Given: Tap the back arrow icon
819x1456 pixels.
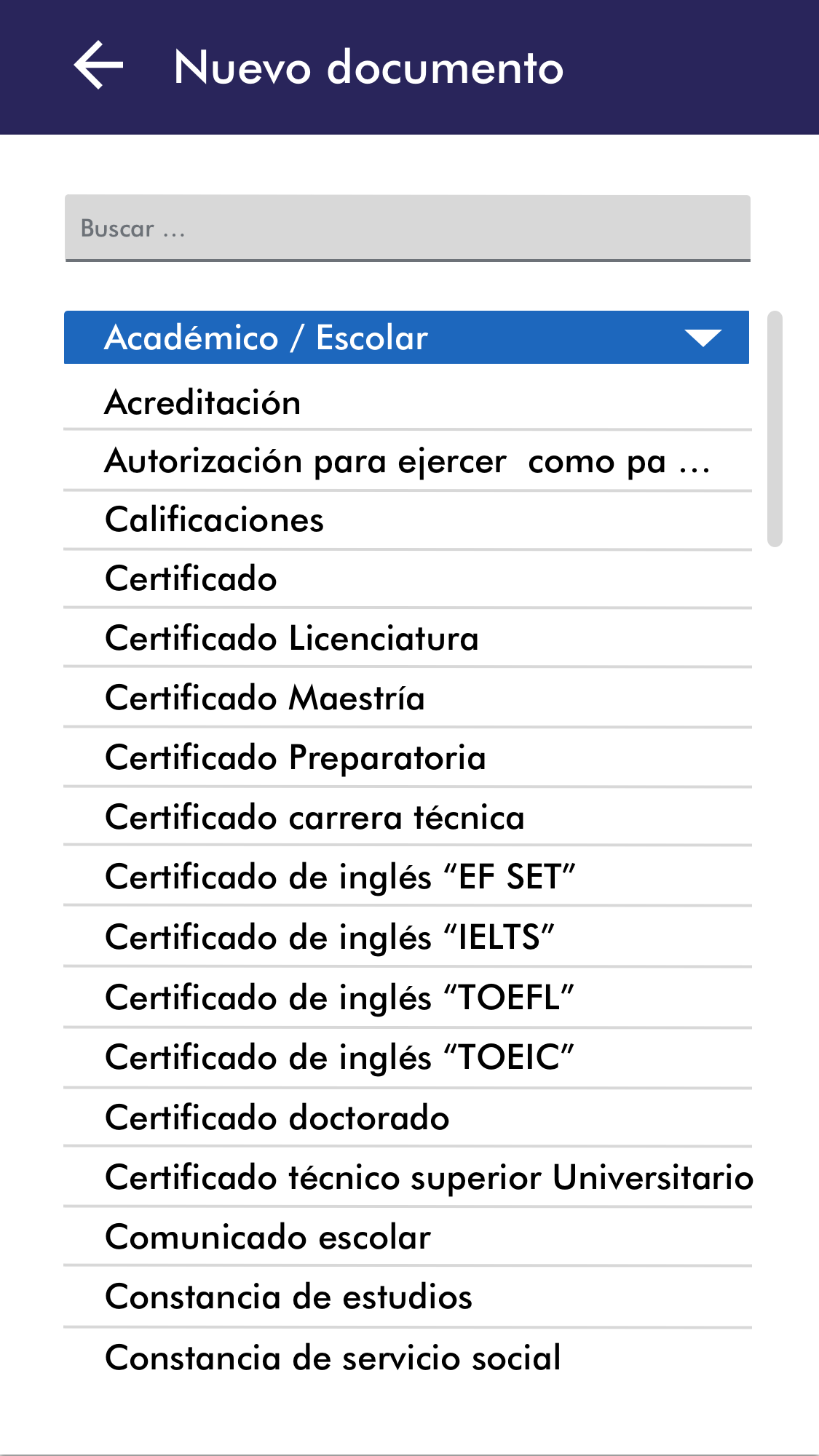Looking at the screenshot, I should point(99,66).
